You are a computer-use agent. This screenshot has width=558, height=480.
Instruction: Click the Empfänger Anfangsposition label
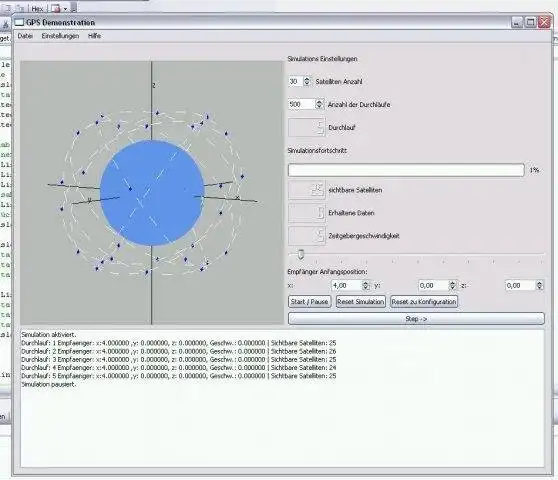327,271
